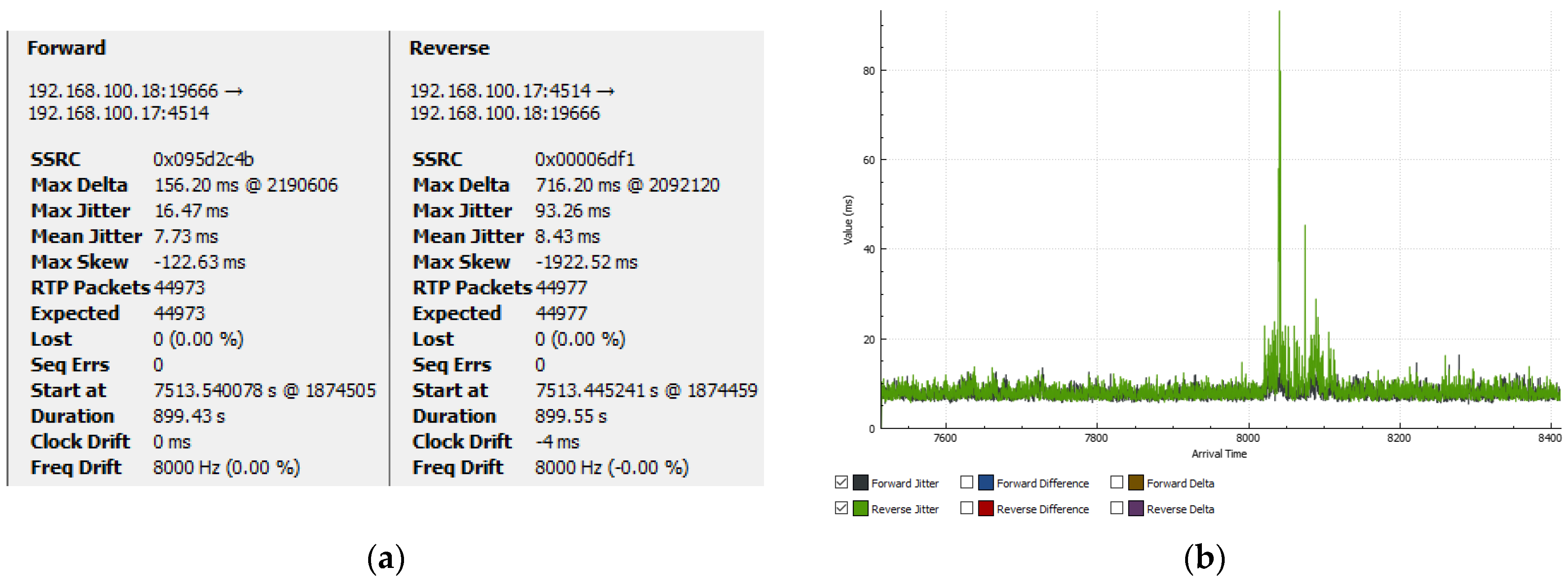Tick the Forward Delta checkbox
The height and width of the screenshot is (583, 1568).
click(1116, 482)
